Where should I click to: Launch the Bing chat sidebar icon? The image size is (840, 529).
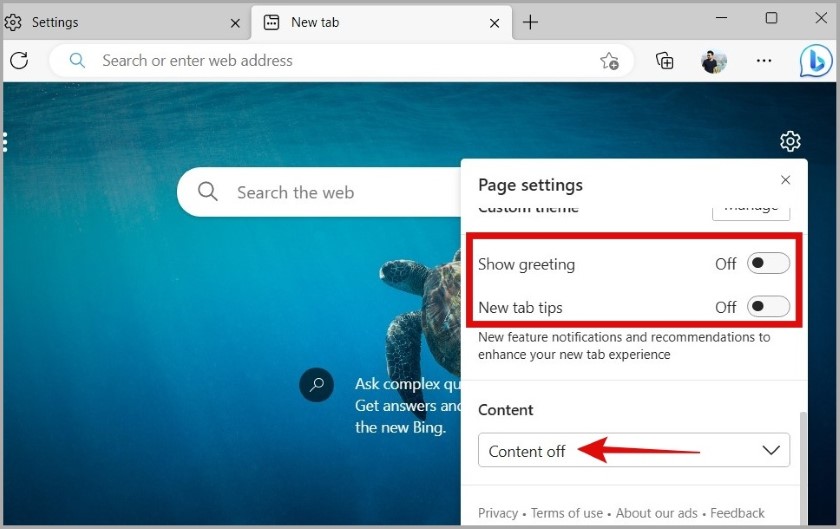tap(816, 61)
